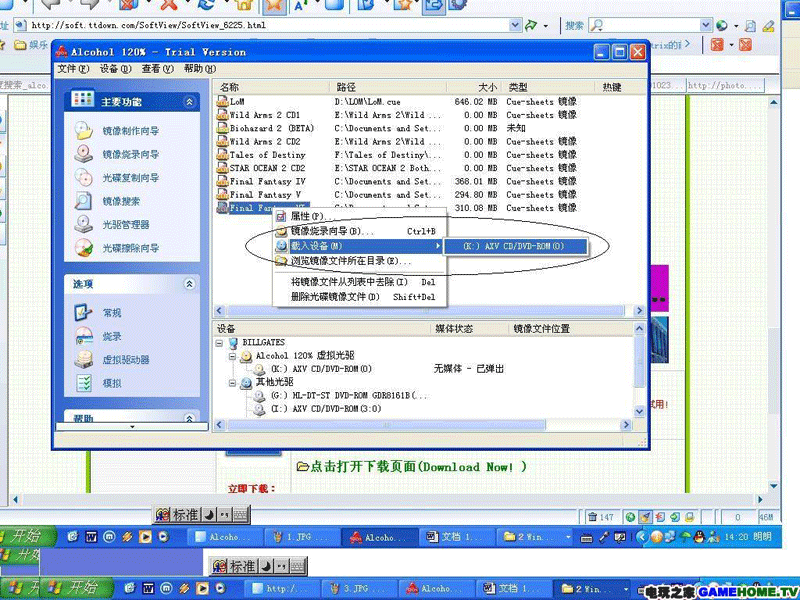This screenshot has height=600, width=800.
Task: Click device pane horizontal scrollbar thumb
Action: coord(386,425)
